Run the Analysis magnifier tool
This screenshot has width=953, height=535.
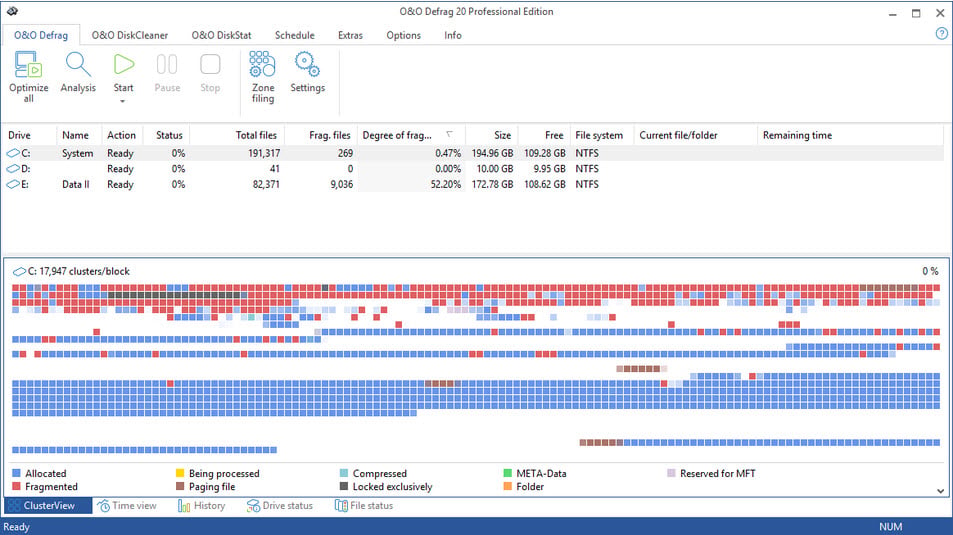(78, 64)
